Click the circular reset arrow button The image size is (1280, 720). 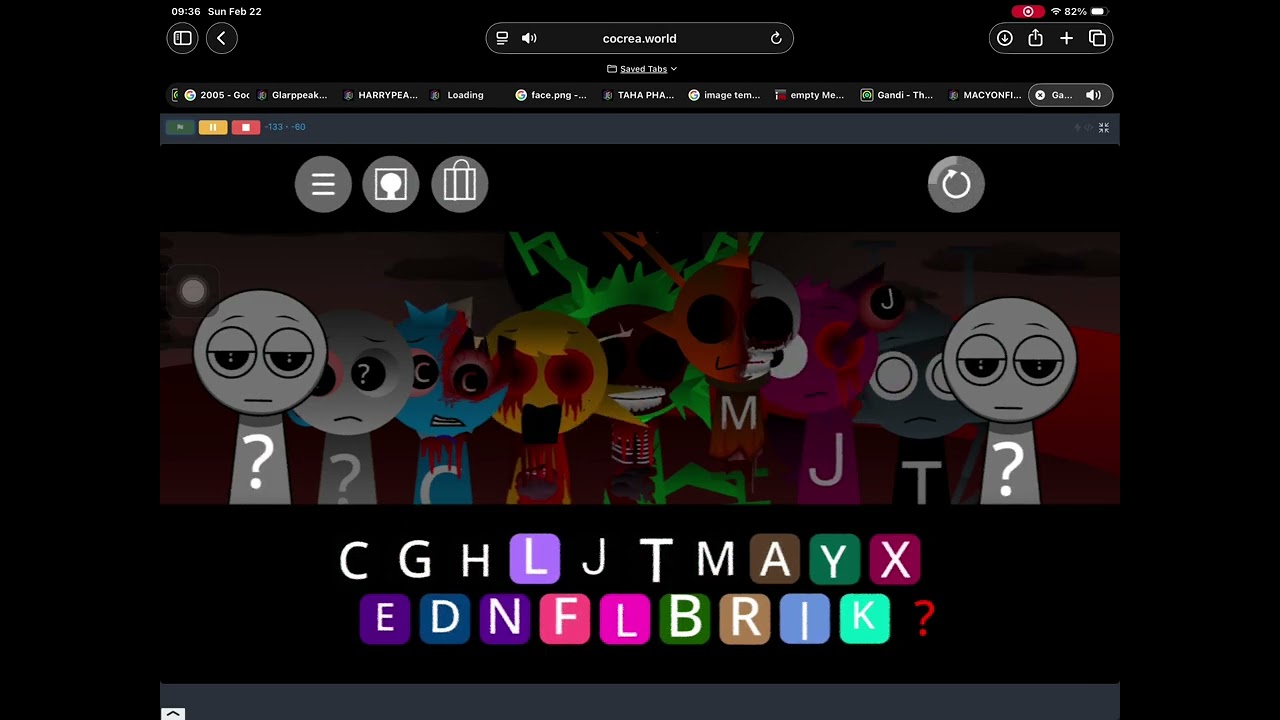956,184
